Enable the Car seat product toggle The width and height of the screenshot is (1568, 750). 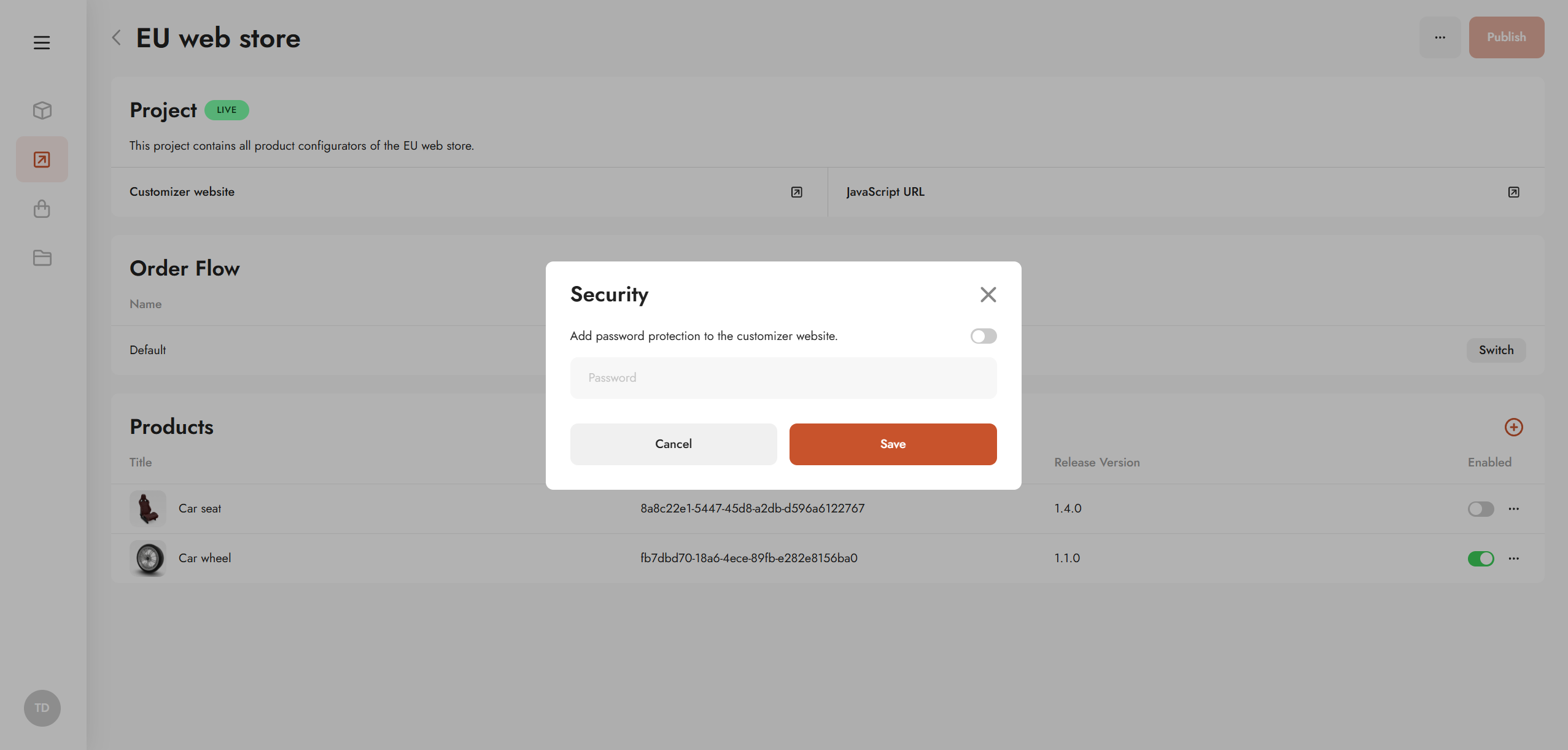[x=1480, y=509]
